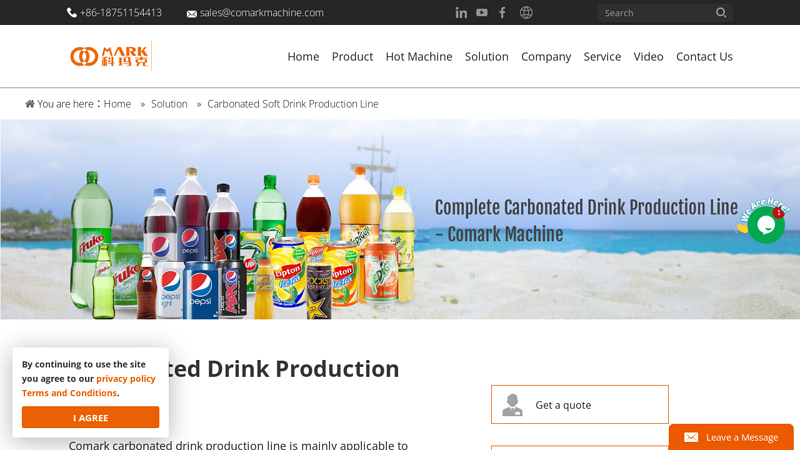Open the Hot Machine menu item
The height and width of the screenshot is (450, 800).
pyautogui.click(x=419, y=56)
